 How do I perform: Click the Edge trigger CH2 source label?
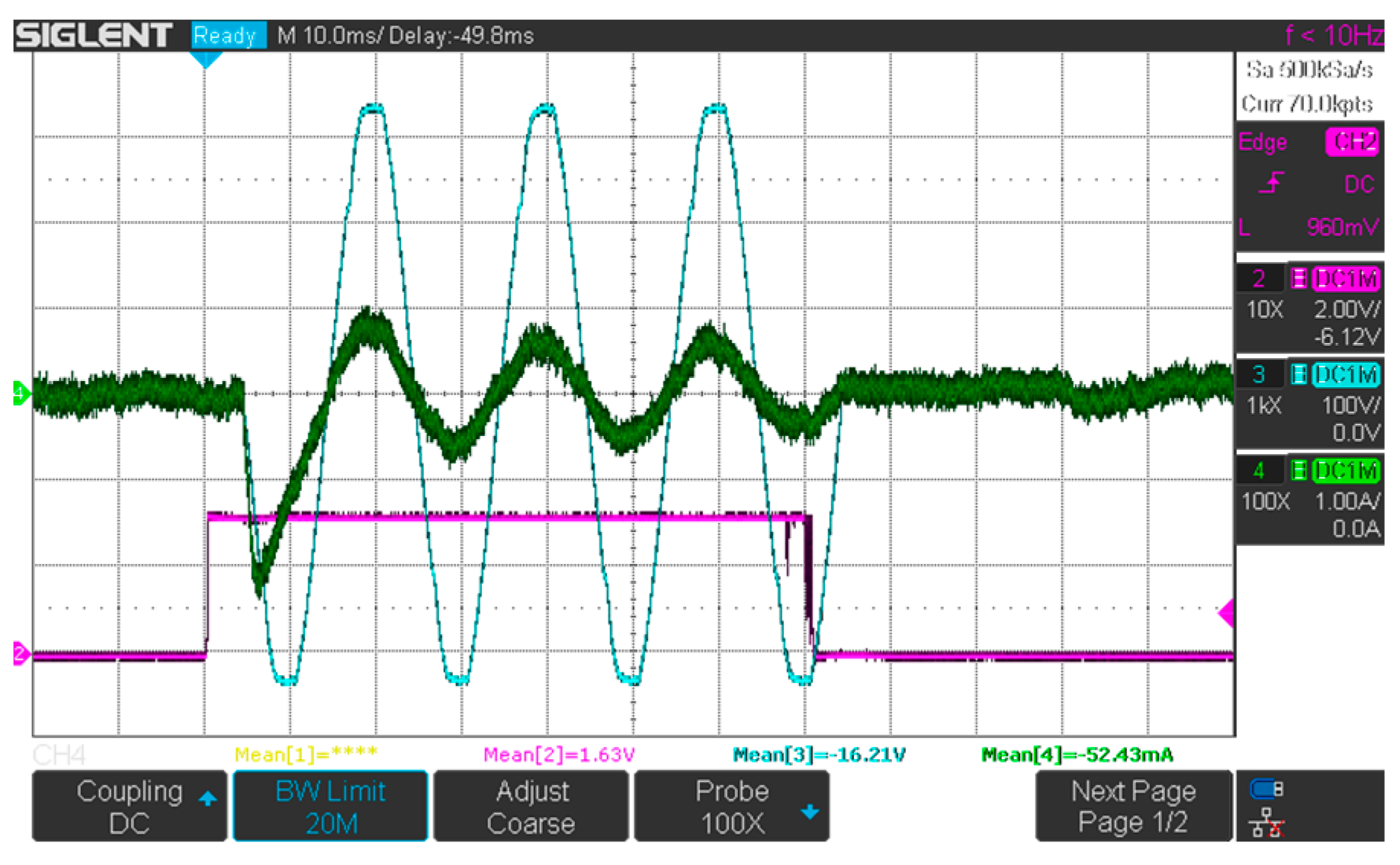[x=1351, y=143]
